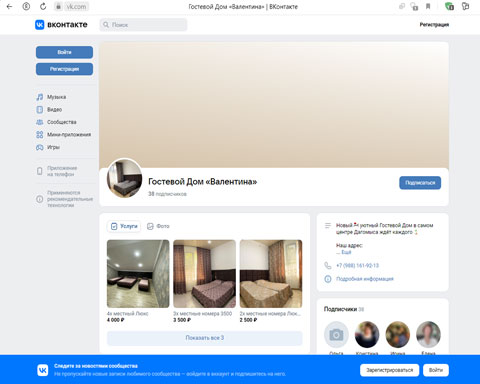Click the VK logo in the header

[61, 25]
